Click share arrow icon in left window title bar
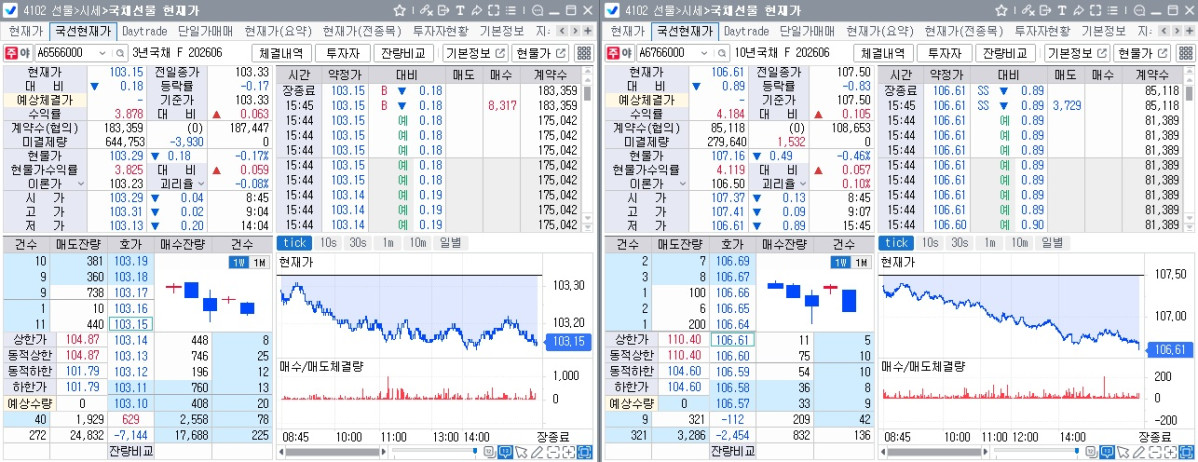 coord(477,11)
